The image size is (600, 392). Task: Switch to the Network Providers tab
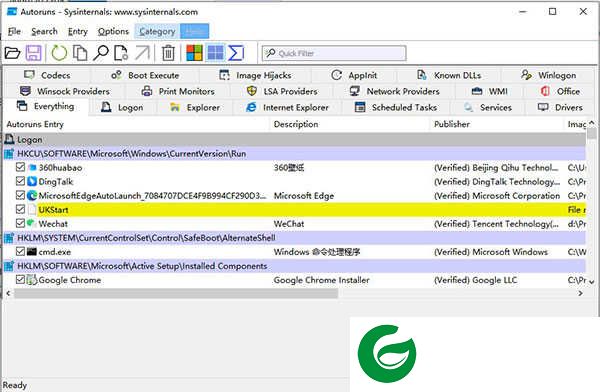coord(395,91)
